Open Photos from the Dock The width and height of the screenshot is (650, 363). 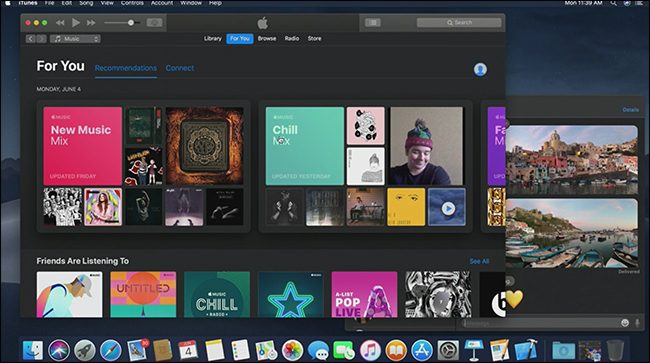point(292,350)
